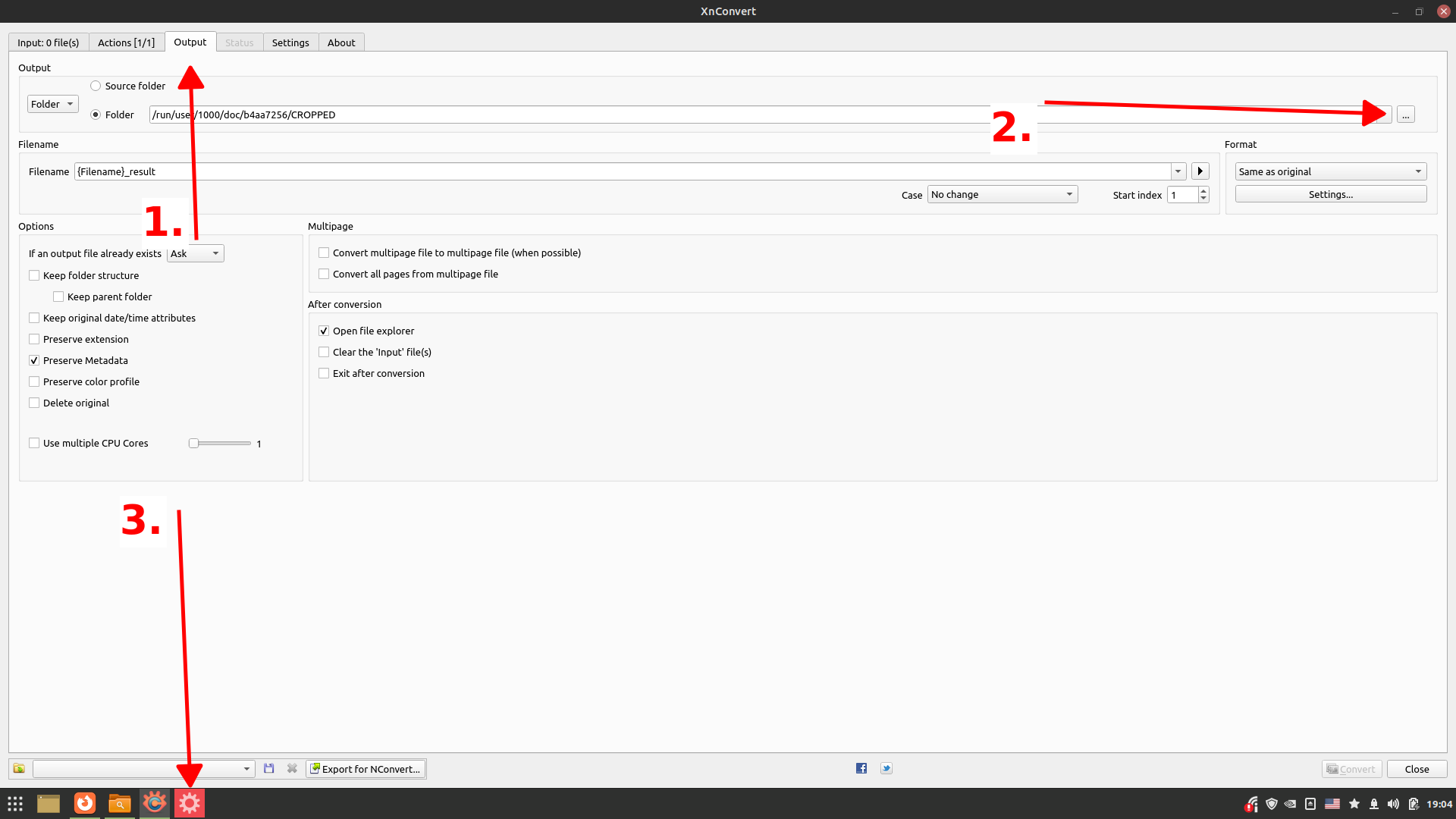Open output folder browse '...' button
1456x819 pixels.
[x=1406, y=115]
